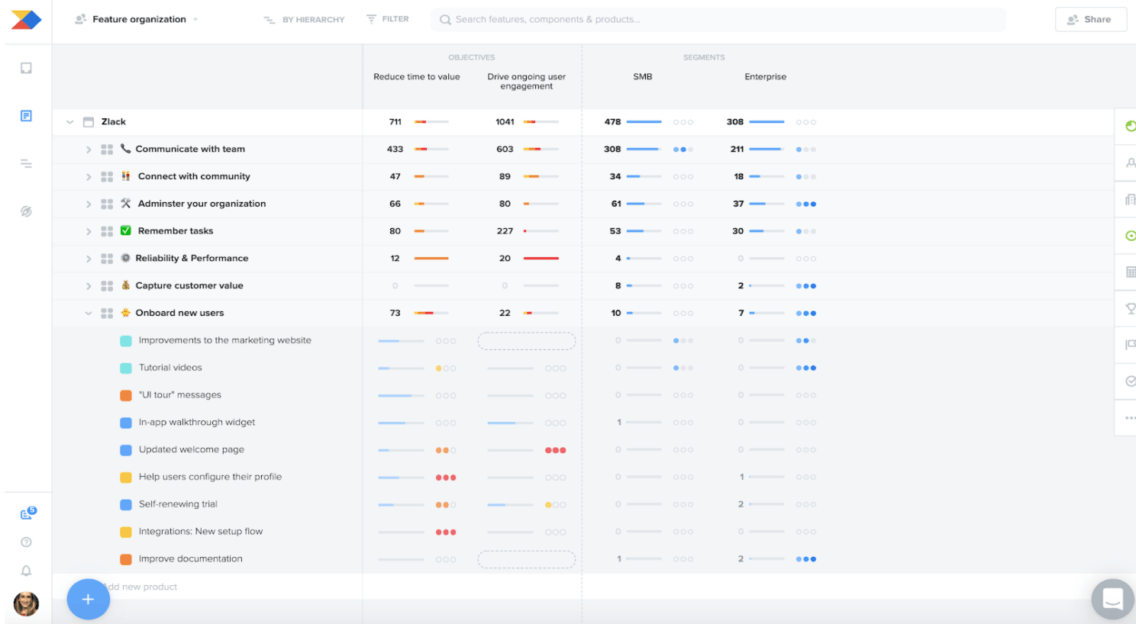
Task: Click the SMB score bar for Tutorial videos
Action: click(646, 367)
